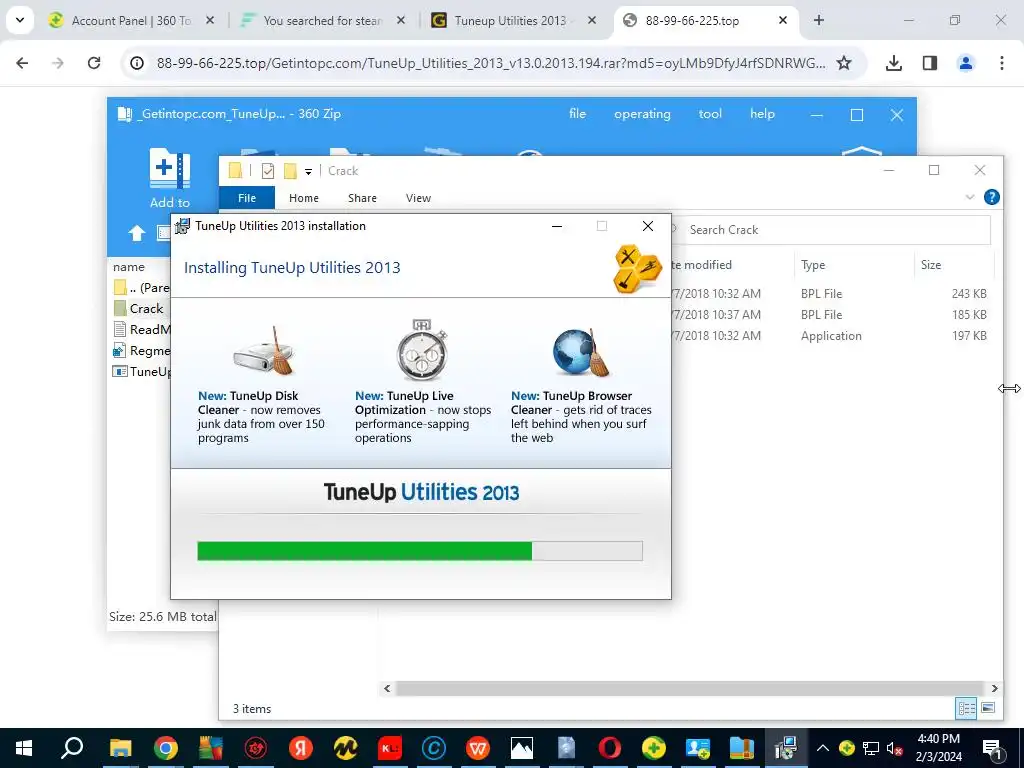
Task: Click the Explorer properties quick-access checkmark
Action: (268, 171)
